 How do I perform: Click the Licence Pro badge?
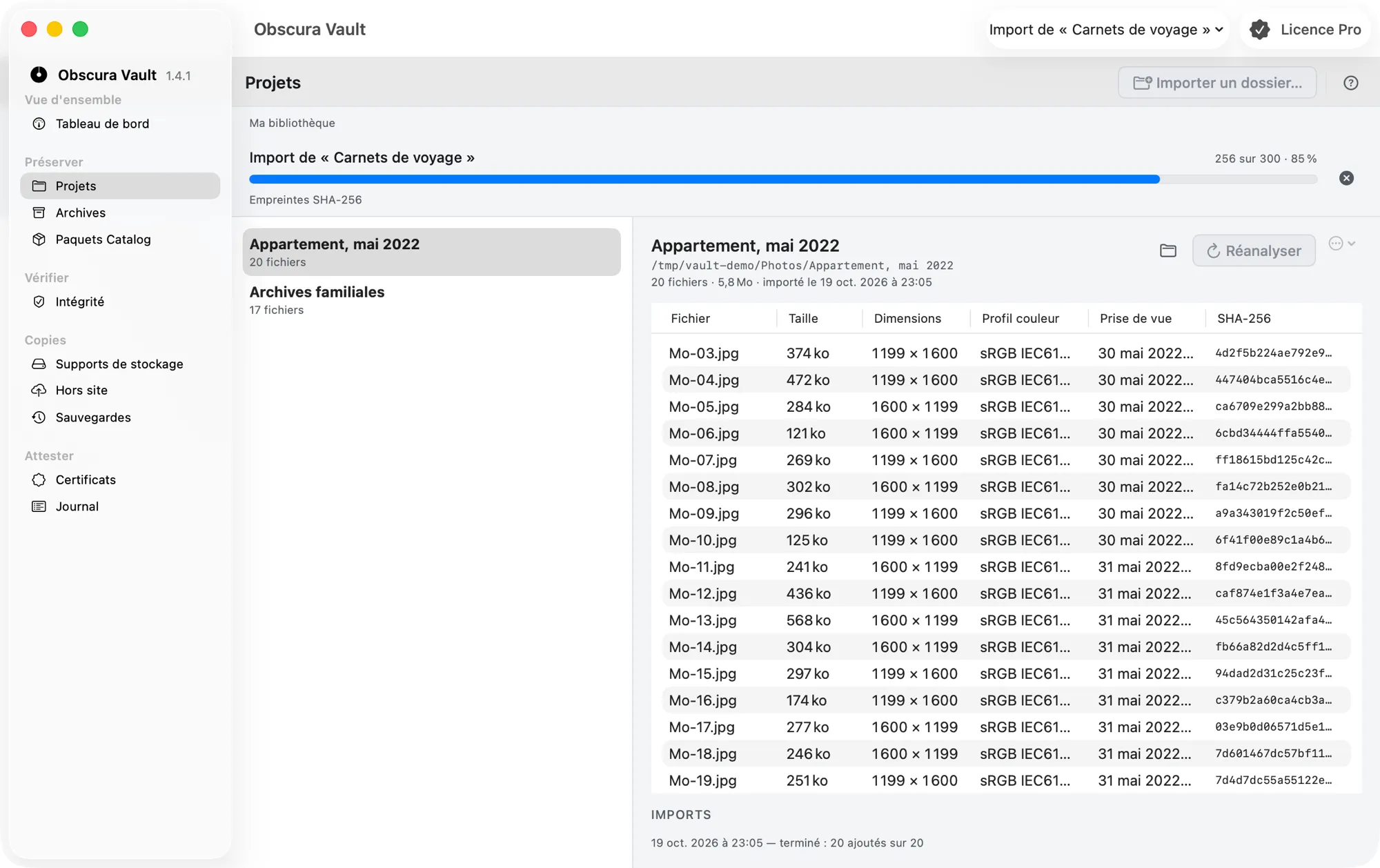(1305, 30)
